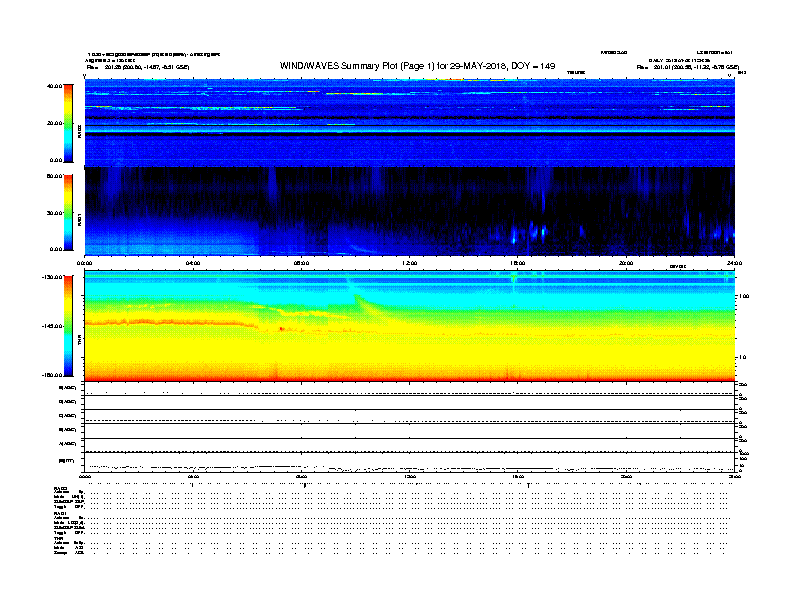Click 16:00 tick below the RAD1 panel
The image size is (792, 612).
[x=518, y=263]
